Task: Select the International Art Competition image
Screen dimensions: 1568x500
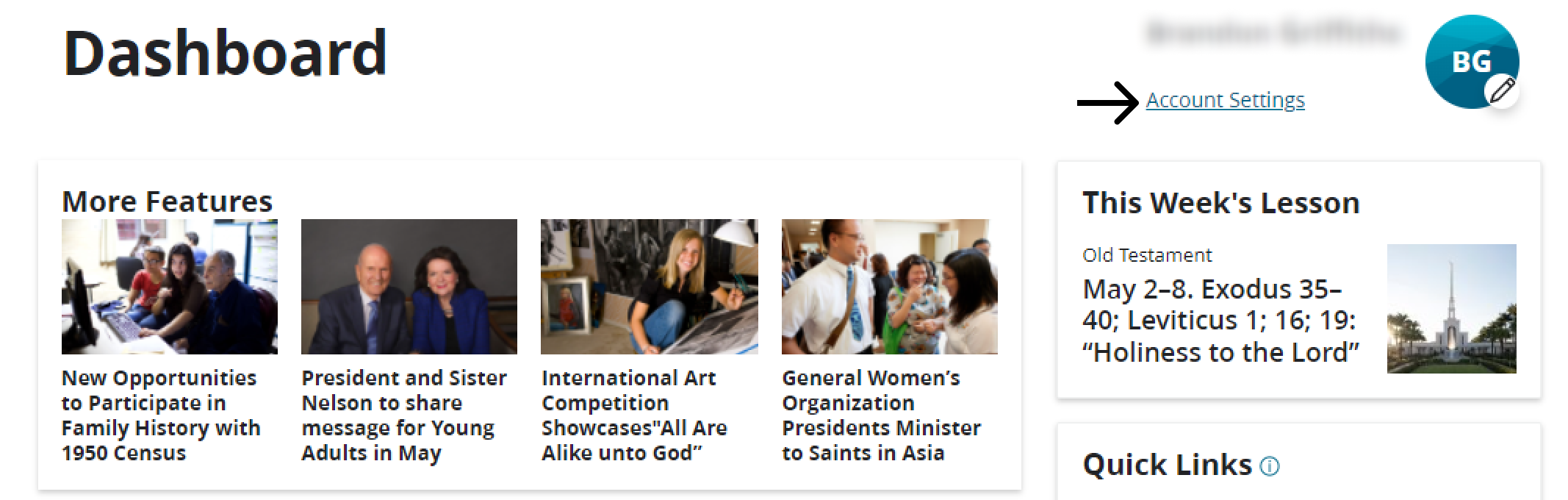Action: 650,287
